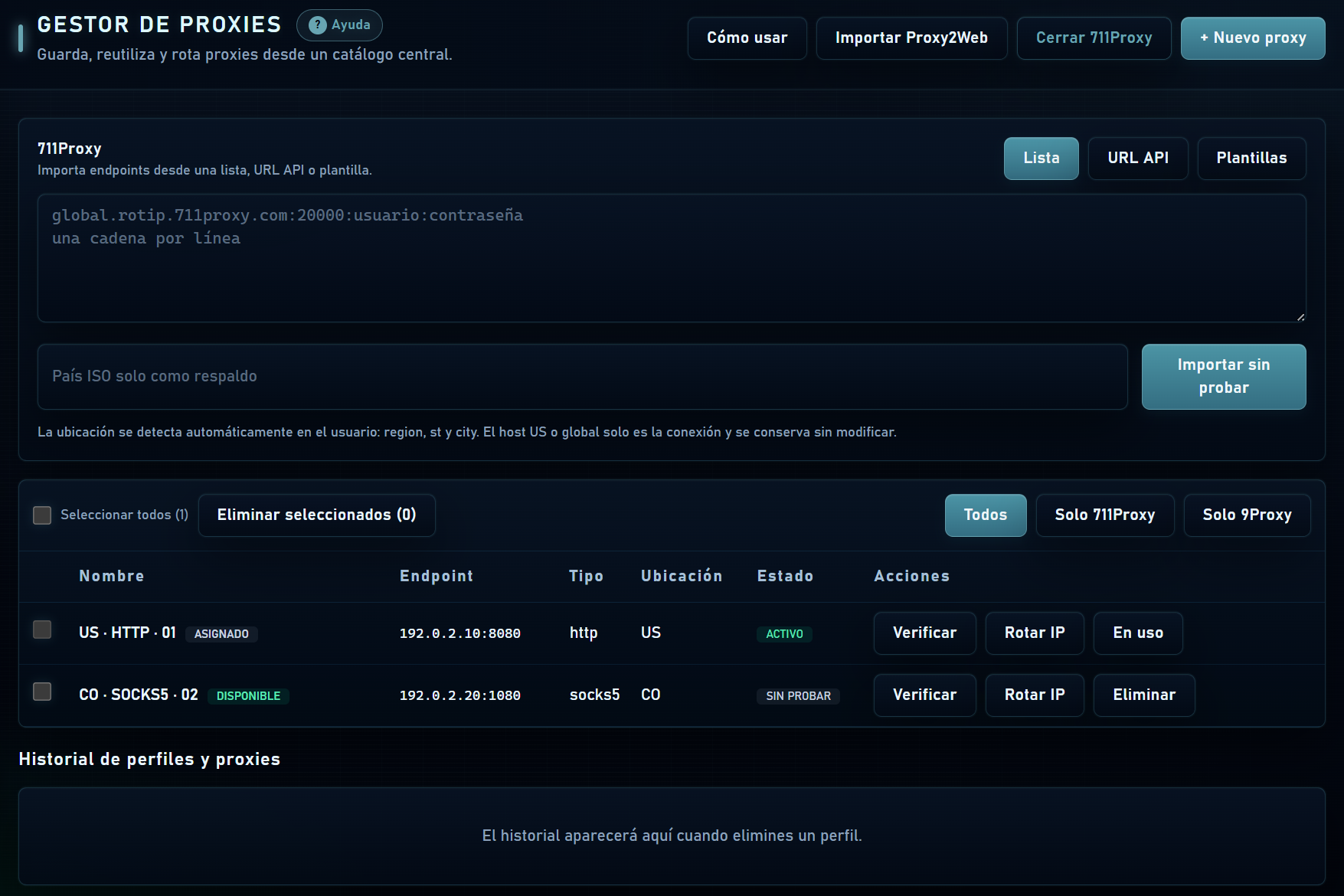The height and width of the screenshot is (896, 1344).
Task: Select endpoint 192.0.2.20:1080
Action: [460, 695]
